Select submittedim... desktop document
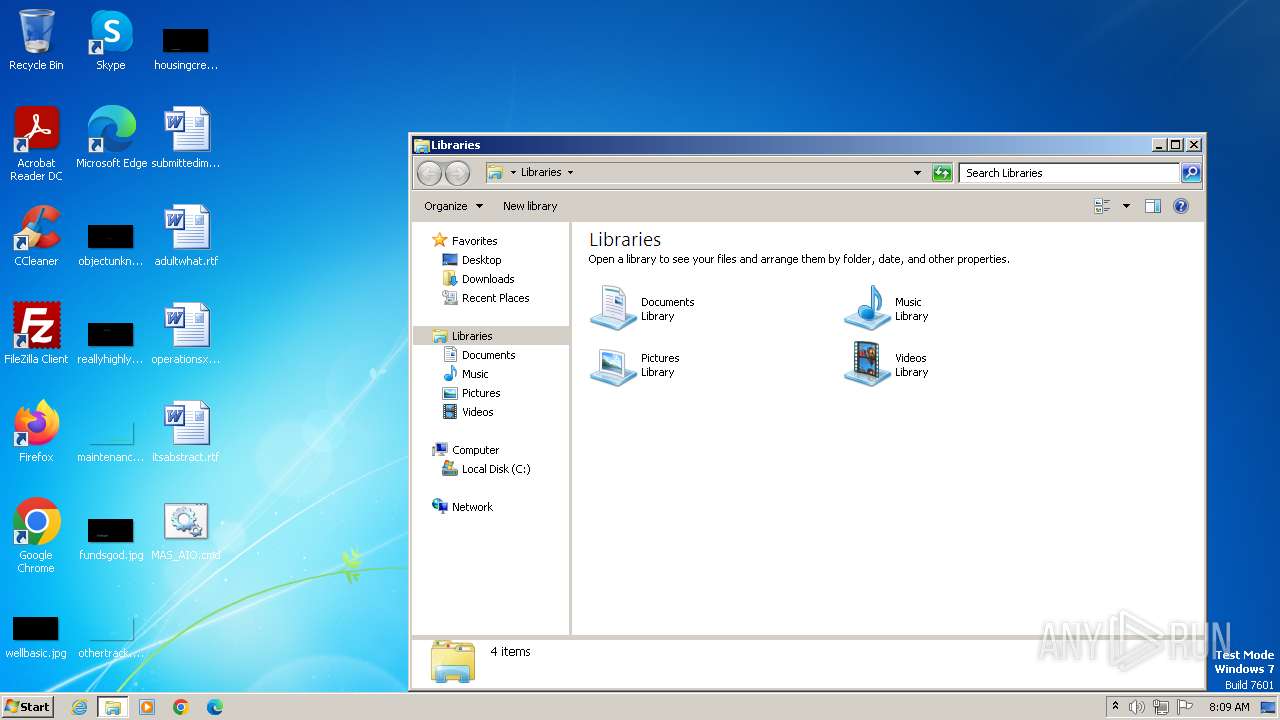This screenshot has height=720, width=1280. click(186, 138)
